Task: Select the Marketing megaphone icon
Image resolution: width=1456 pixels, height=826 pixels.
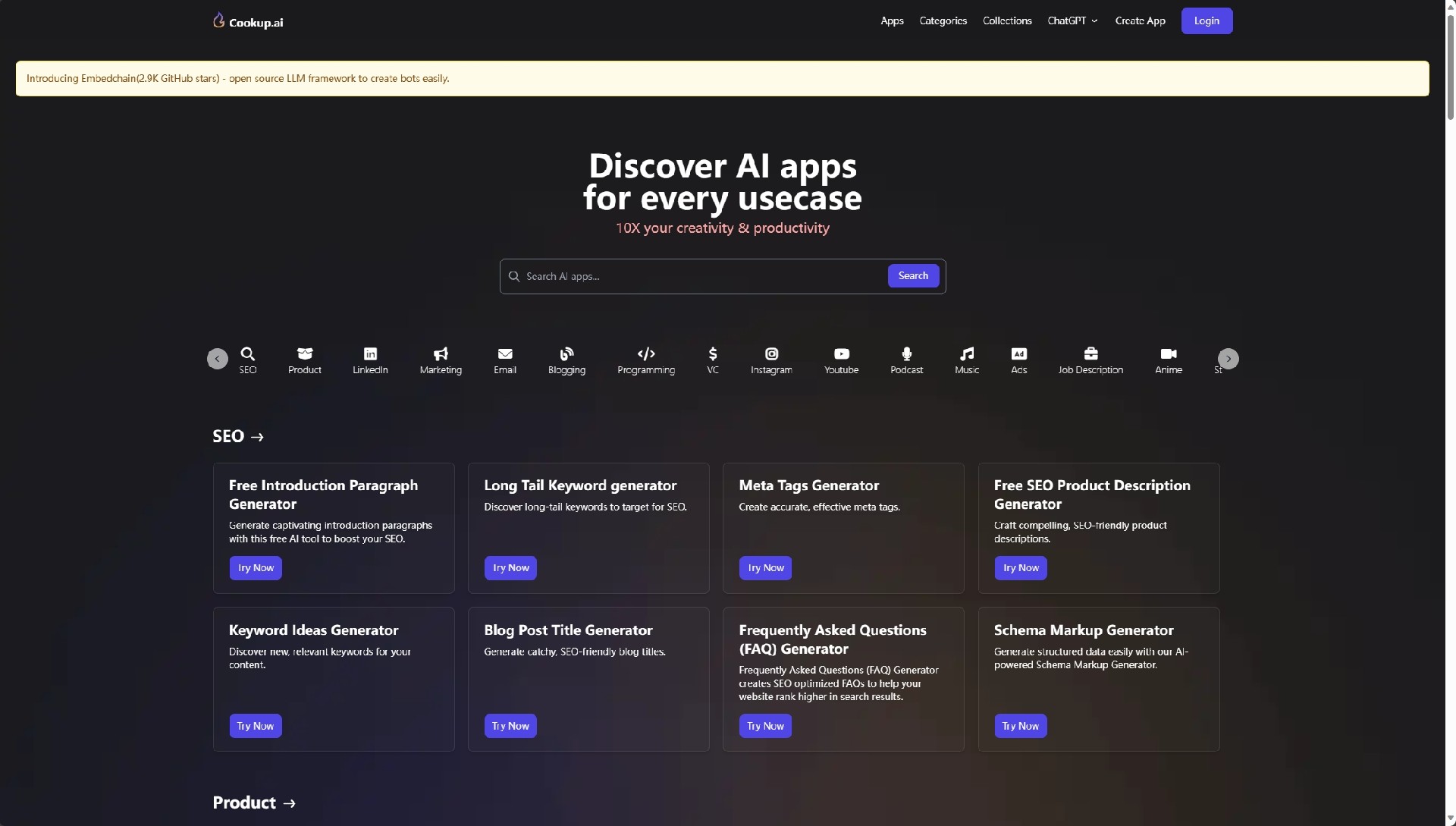Action: (x=441, y=354)
